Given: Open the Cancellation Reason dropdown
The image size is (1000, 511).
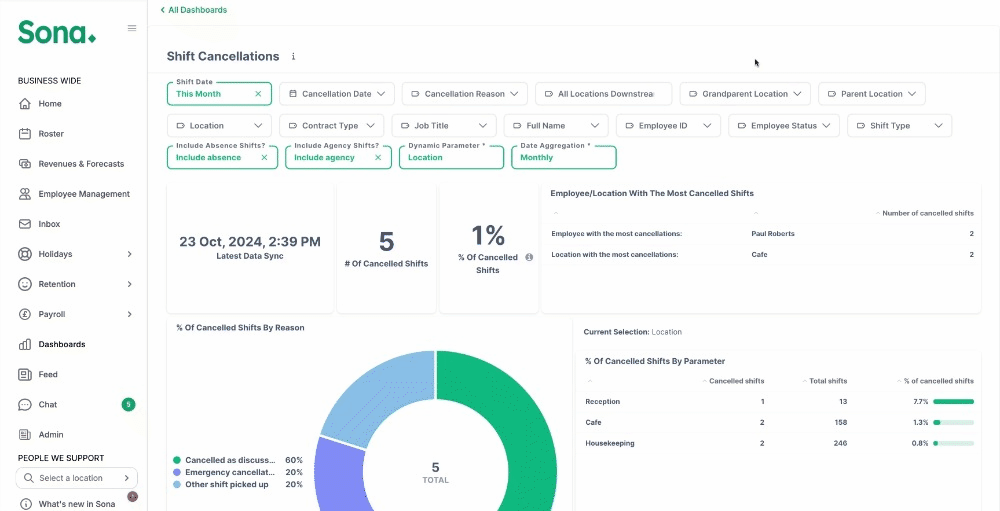Looking at the screenshot, I should [464, 94].
